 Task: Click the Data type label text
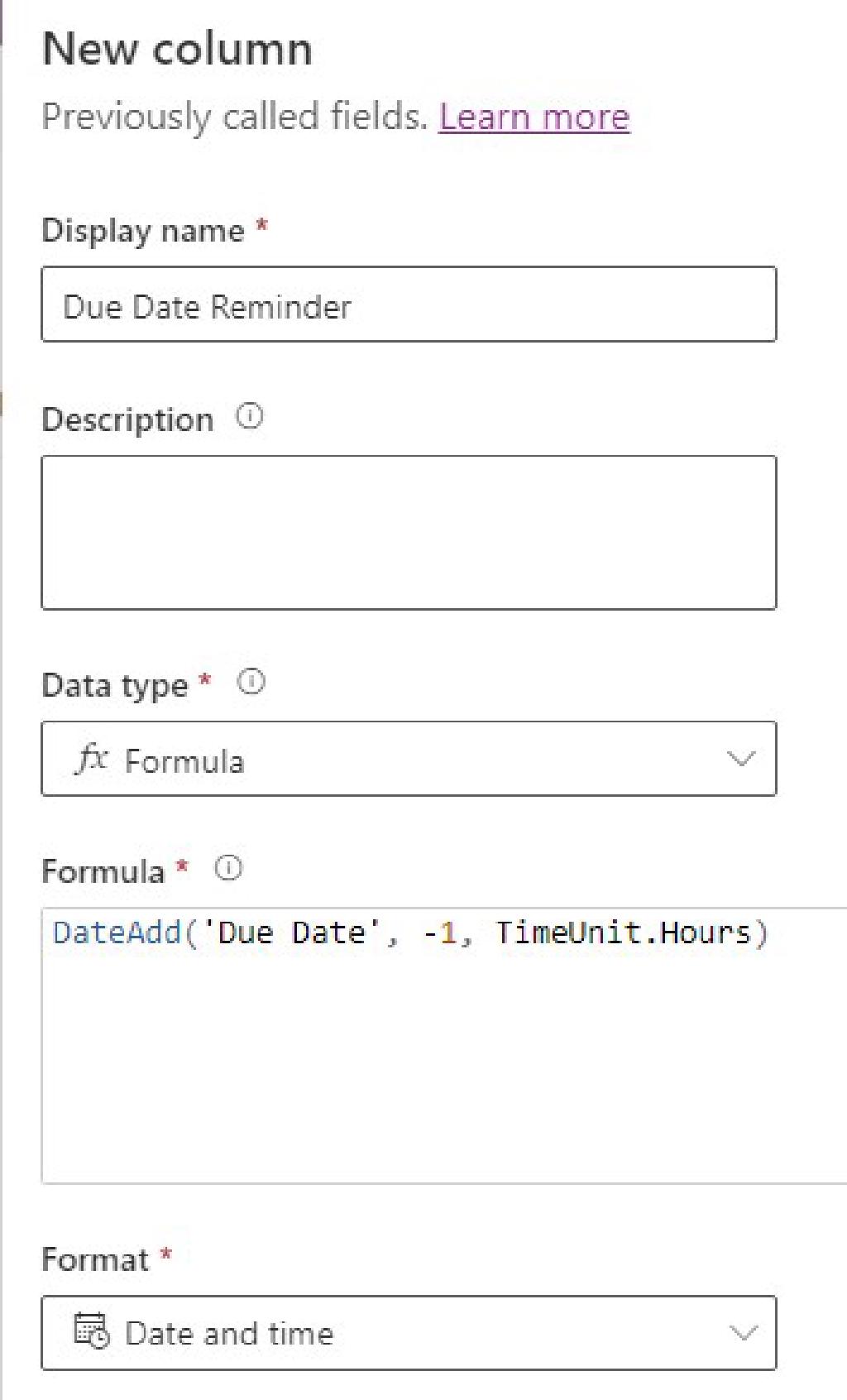click(x=115, y=686)
